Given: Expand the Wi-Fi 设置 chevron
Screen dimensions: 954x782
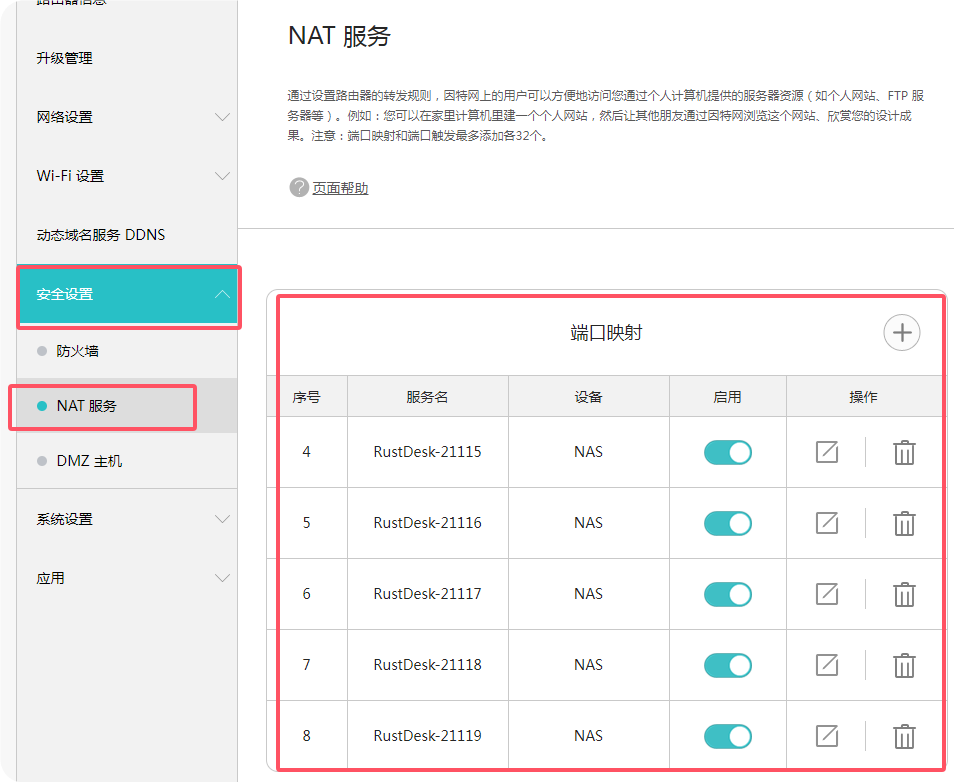Looking at the screenshot, I should pyautogui.click(x=223, y=176).
